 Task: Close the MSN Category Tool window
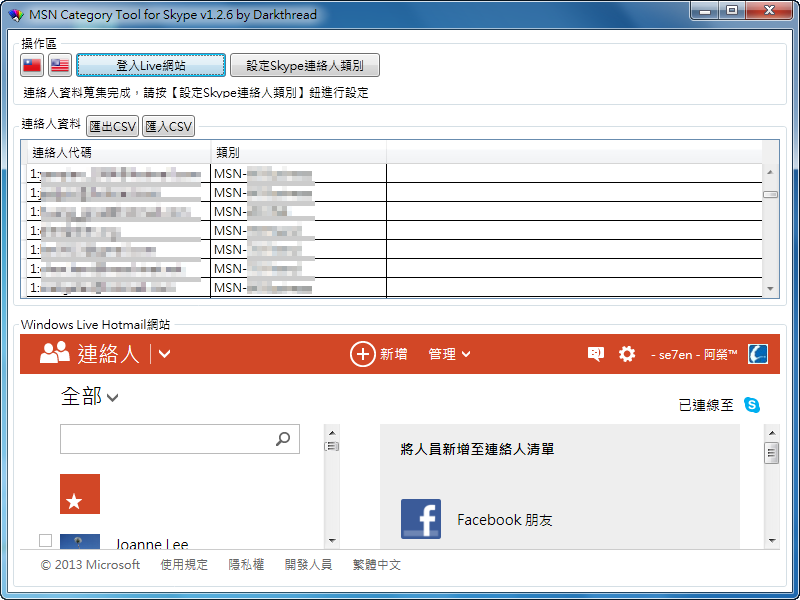click(770, 10)
